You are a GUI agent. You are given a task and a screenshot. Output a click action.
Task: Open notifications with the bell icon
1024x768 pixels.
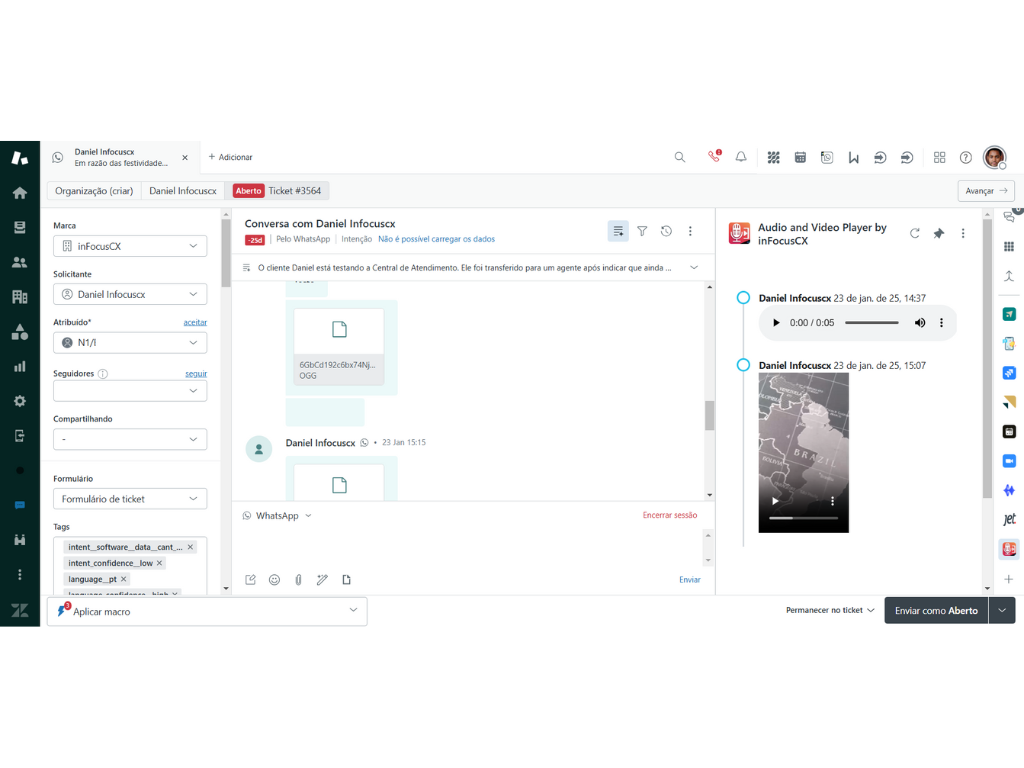[x=740, y=157]
